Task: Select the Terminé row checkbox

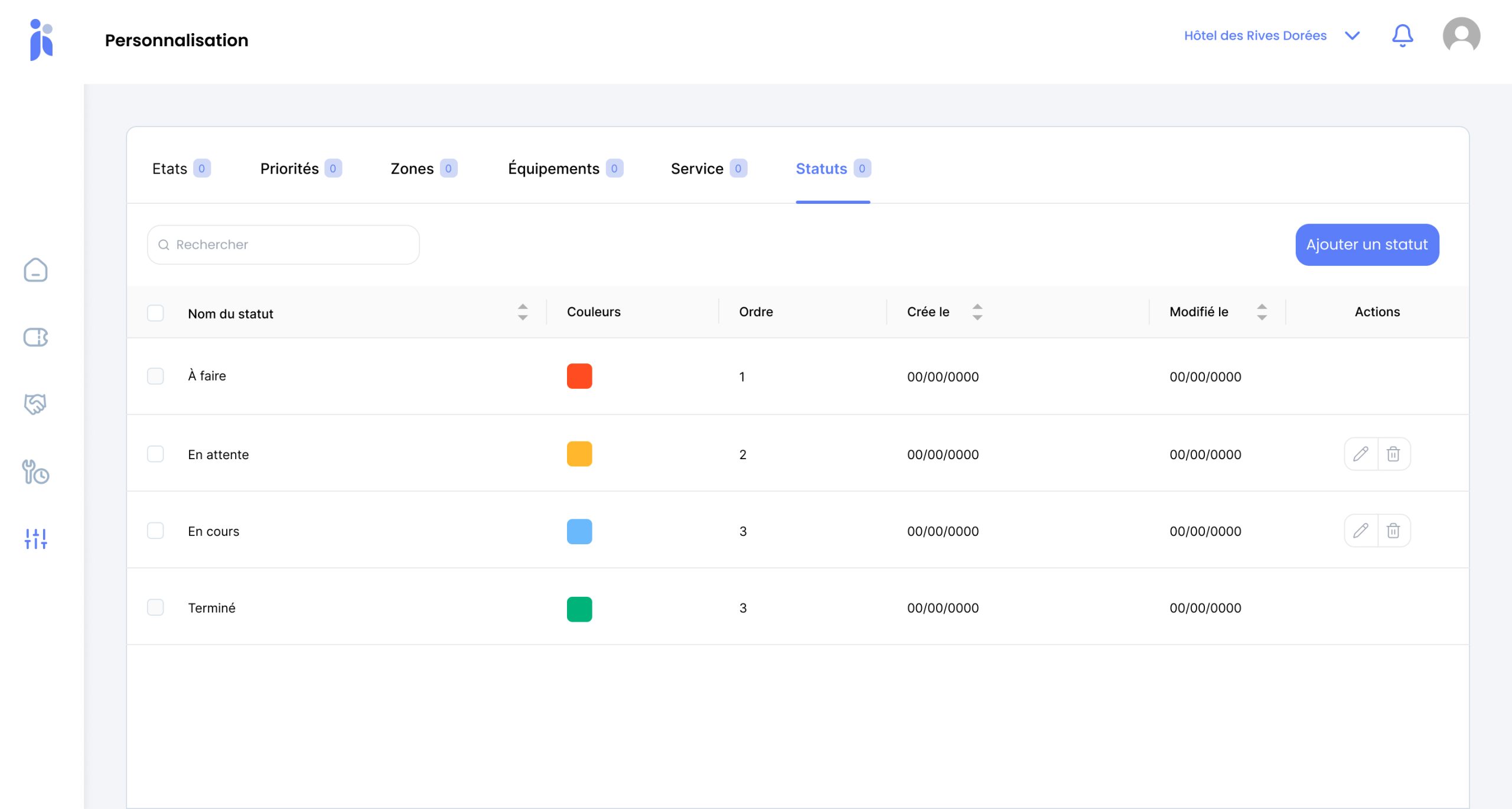Action: pos(155,607)
